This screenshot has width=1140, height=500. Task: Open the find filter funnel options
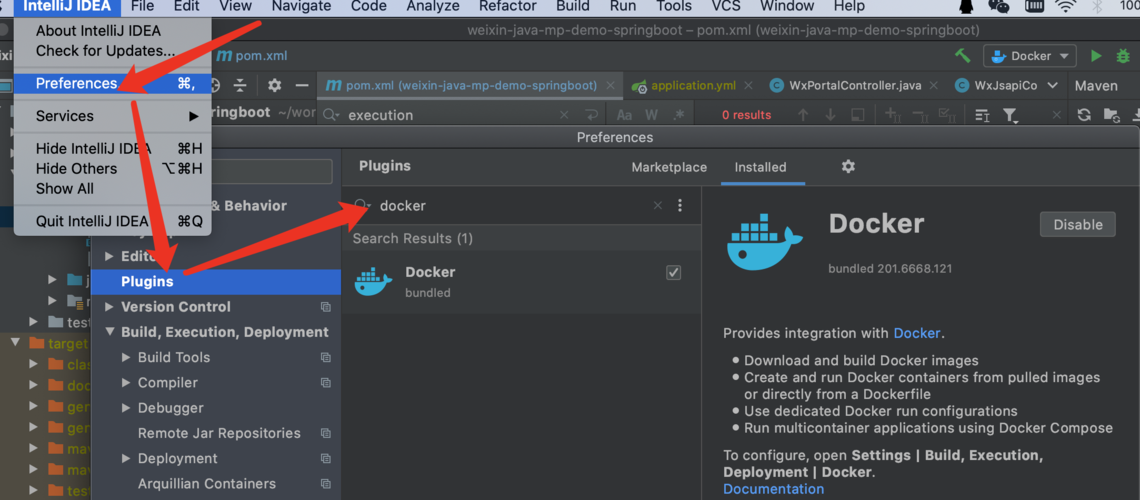1011,115
